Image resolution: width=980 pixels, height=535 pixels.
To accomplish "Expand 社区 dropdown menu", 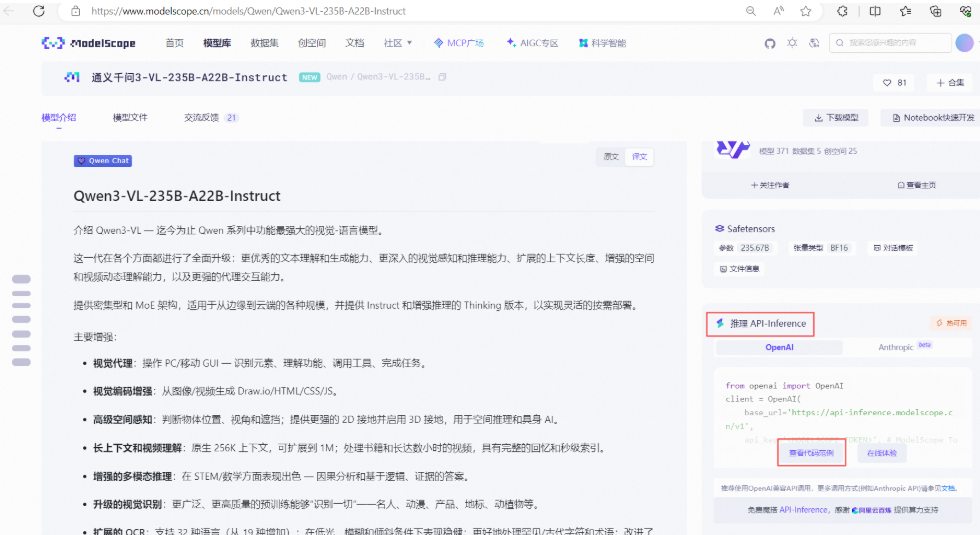I will click(398, 43).
